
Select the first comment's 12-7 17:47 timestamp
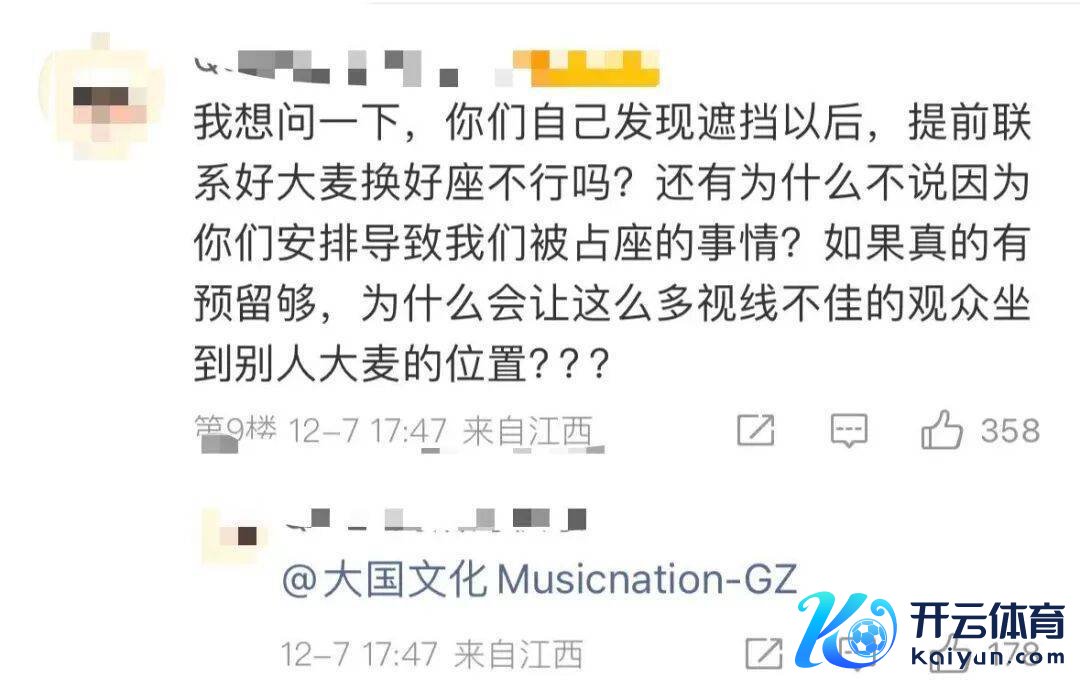click(368, 432)
